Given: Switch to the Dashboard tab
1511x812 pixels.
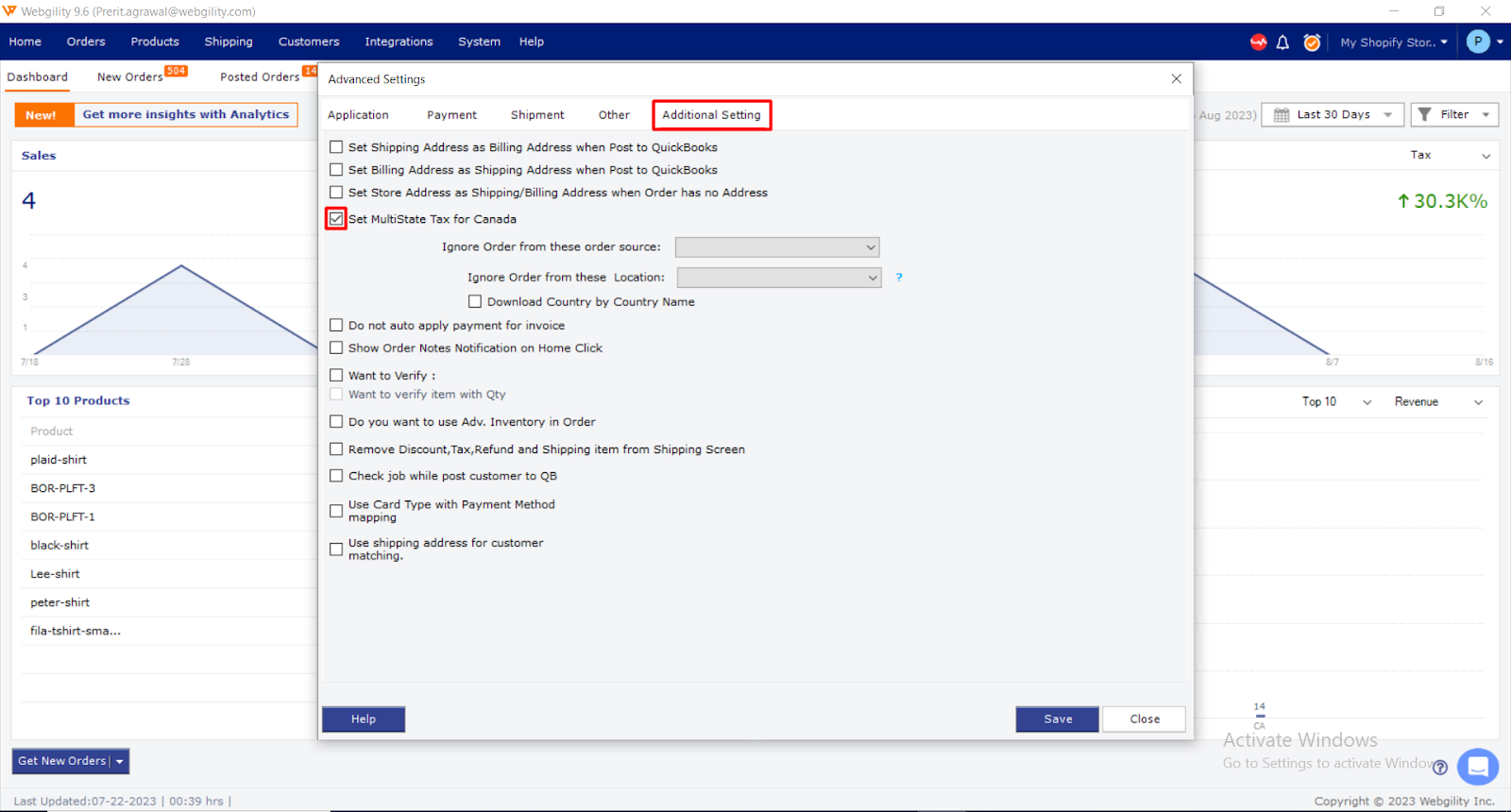Looking at the screenshot, I should 38,77.
